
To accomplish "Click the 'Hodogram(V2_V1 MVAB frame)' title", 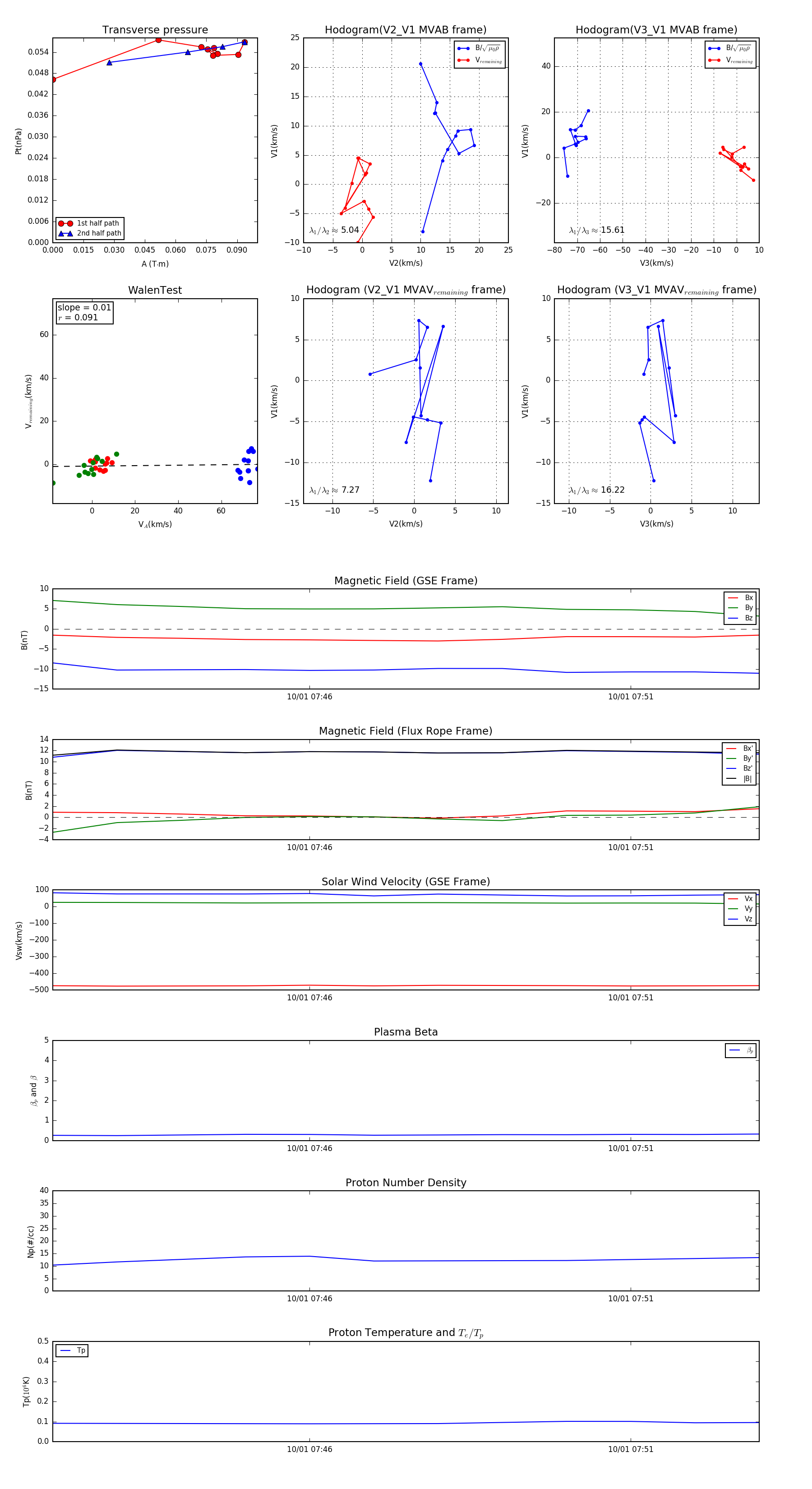I will tap(406, 30).
